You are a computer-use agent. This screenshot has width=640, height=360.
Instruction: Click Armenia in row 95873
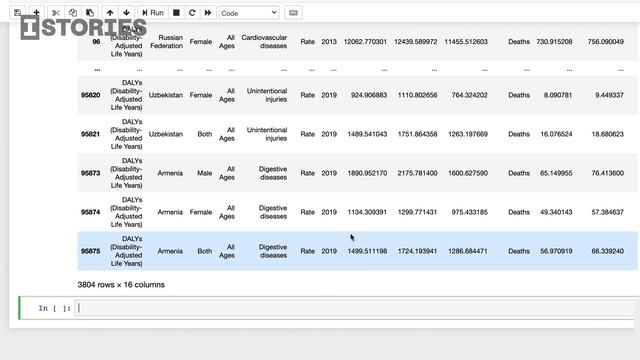coord(170,173)
